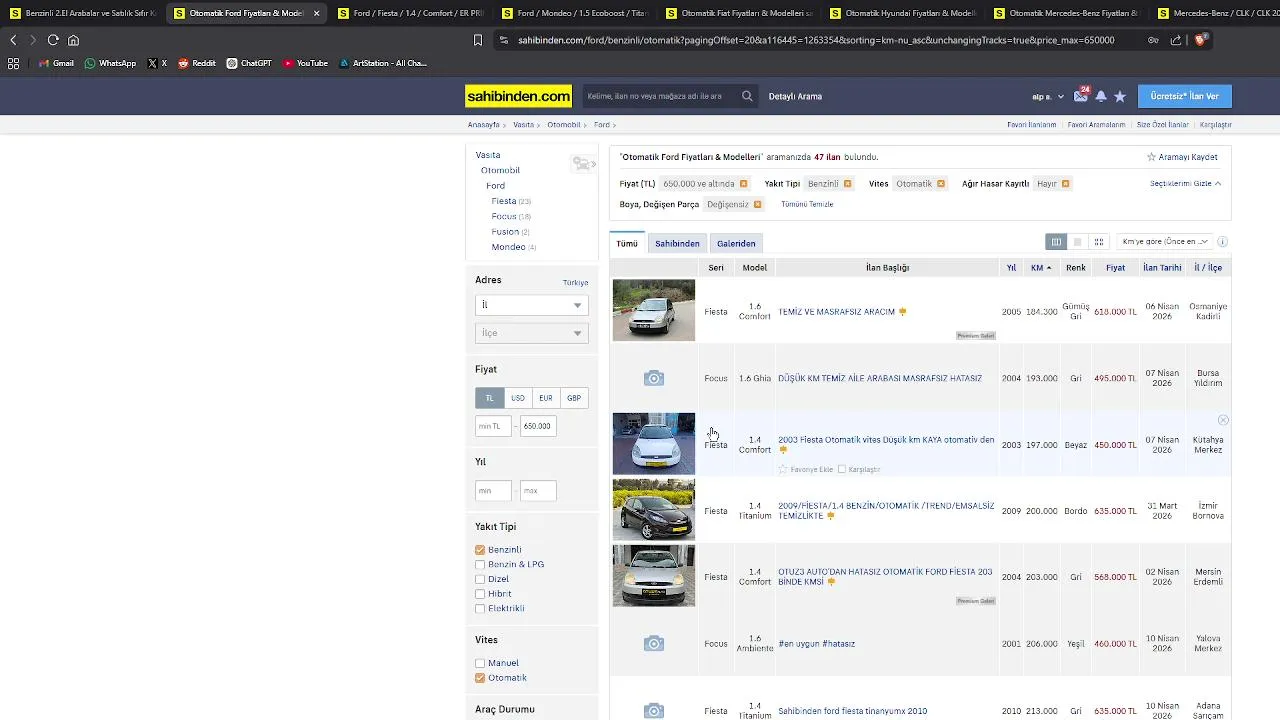Open the Gmail bookmark

coord(56,63)
